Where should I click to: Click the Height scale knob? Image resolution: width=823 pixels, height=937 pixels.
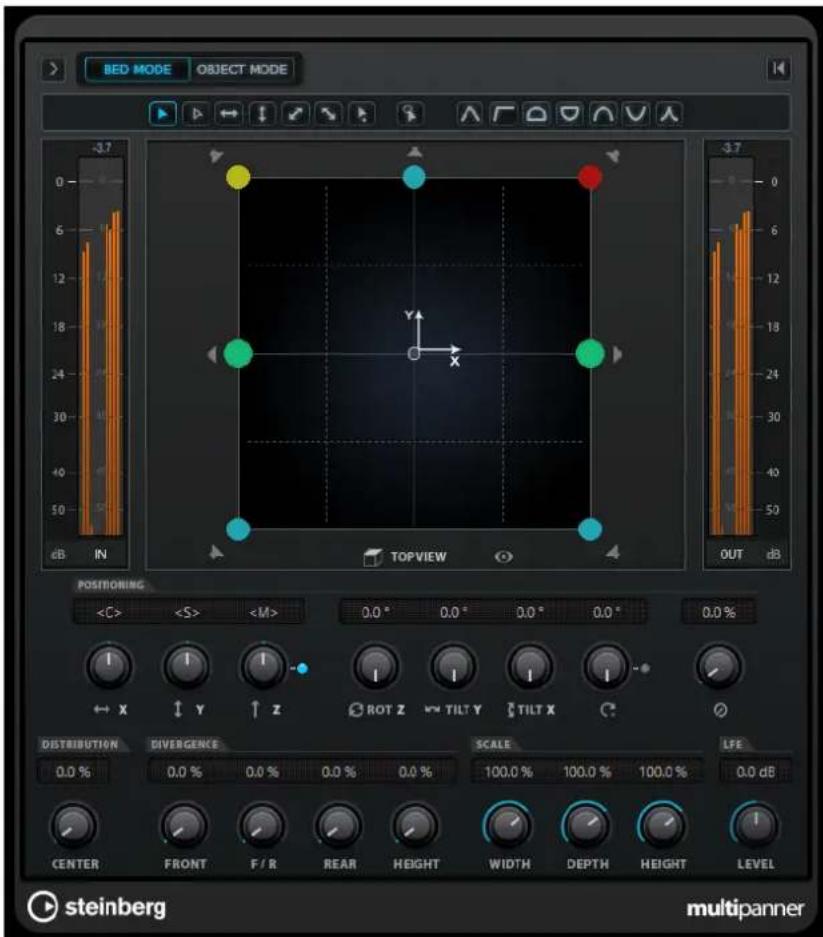(x=662, y=825)
